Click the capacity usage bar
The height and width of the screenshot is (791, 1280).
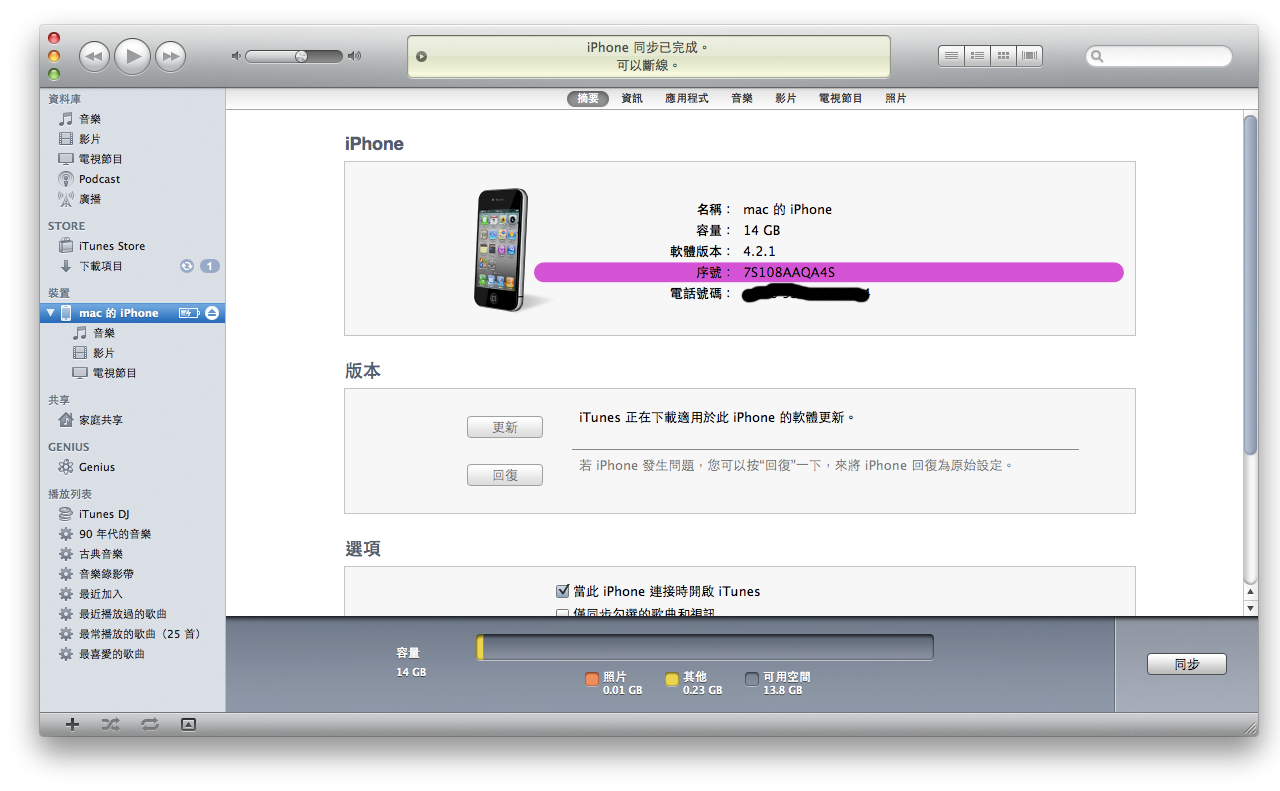[705, 647]
